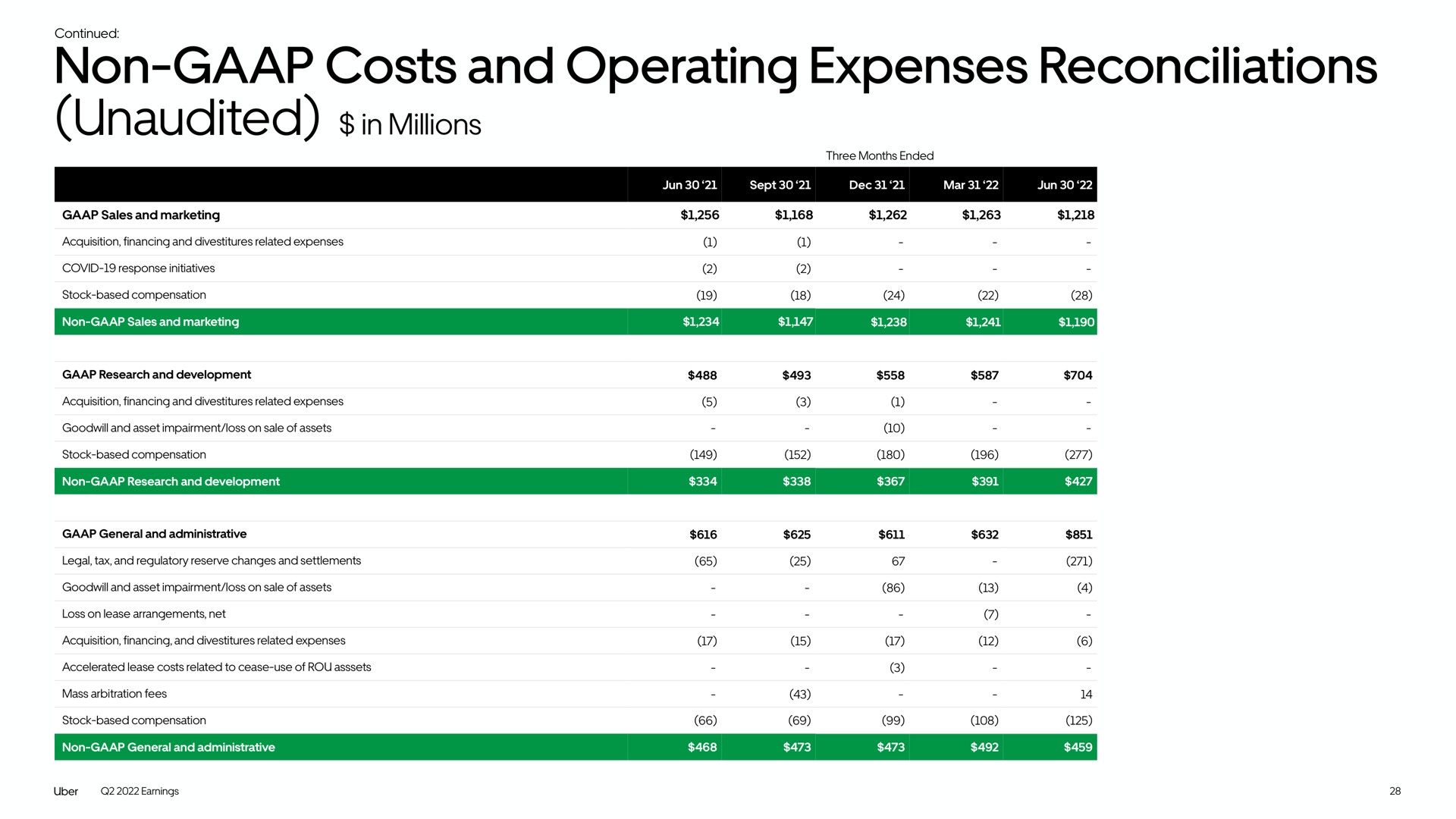Click the (28) Sales and marketing stock-based compensation value

(1081, 295)
